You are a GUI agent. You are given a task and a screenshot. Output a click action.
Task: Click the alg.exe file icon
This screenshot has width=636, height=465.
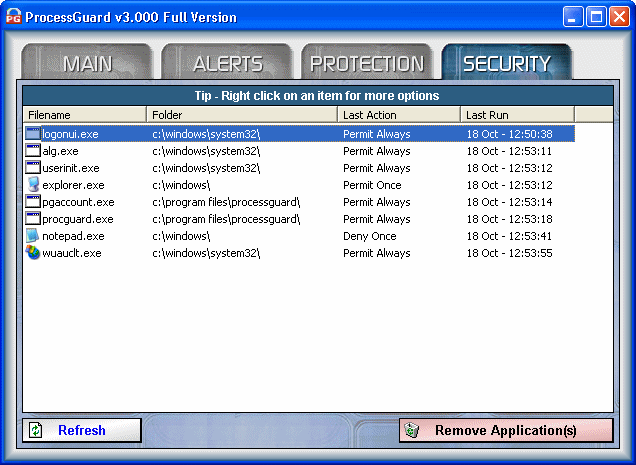click(33, 151)
